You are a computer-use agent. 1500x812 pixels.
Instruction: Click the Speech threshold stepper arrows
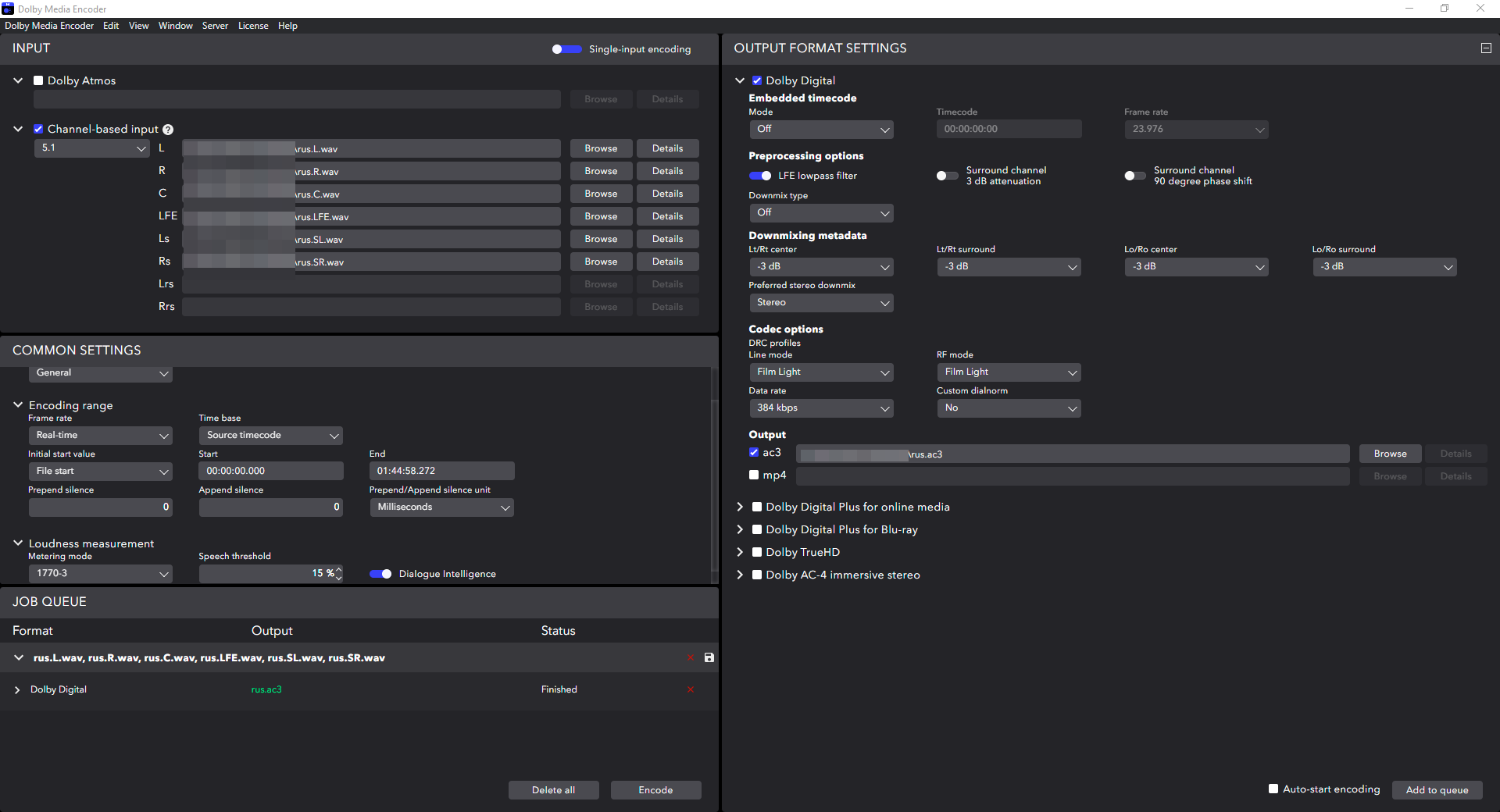tap(338, 574)
